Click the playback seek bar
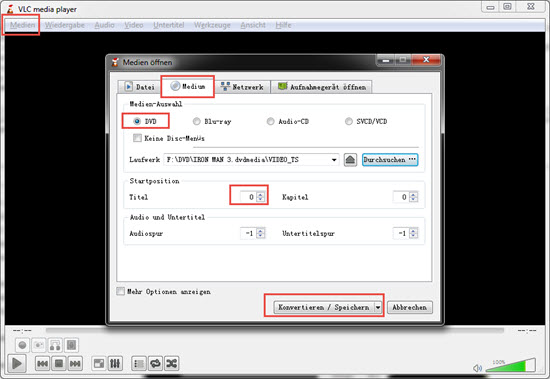 pos(275,330)
